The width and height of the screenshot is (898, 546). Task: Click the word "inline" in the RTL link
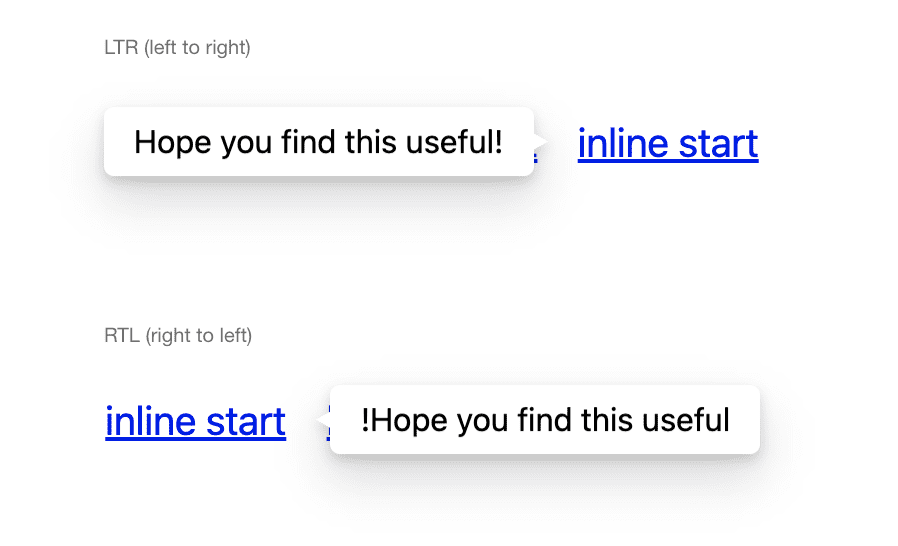pyautogui.click(x=150, y=421)
